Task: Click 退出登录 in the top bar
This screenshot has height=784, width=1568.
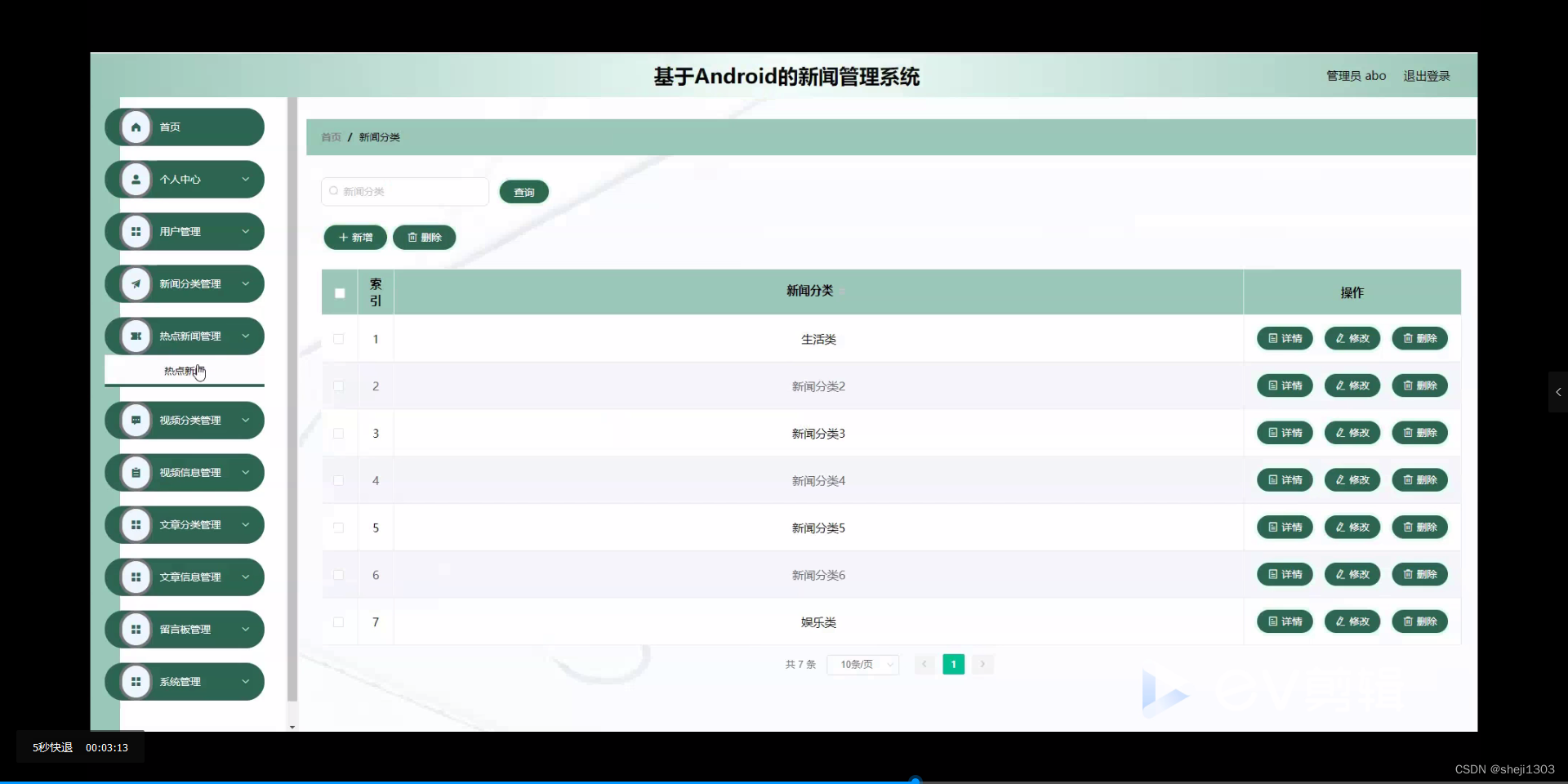Action: [1427, 75]
